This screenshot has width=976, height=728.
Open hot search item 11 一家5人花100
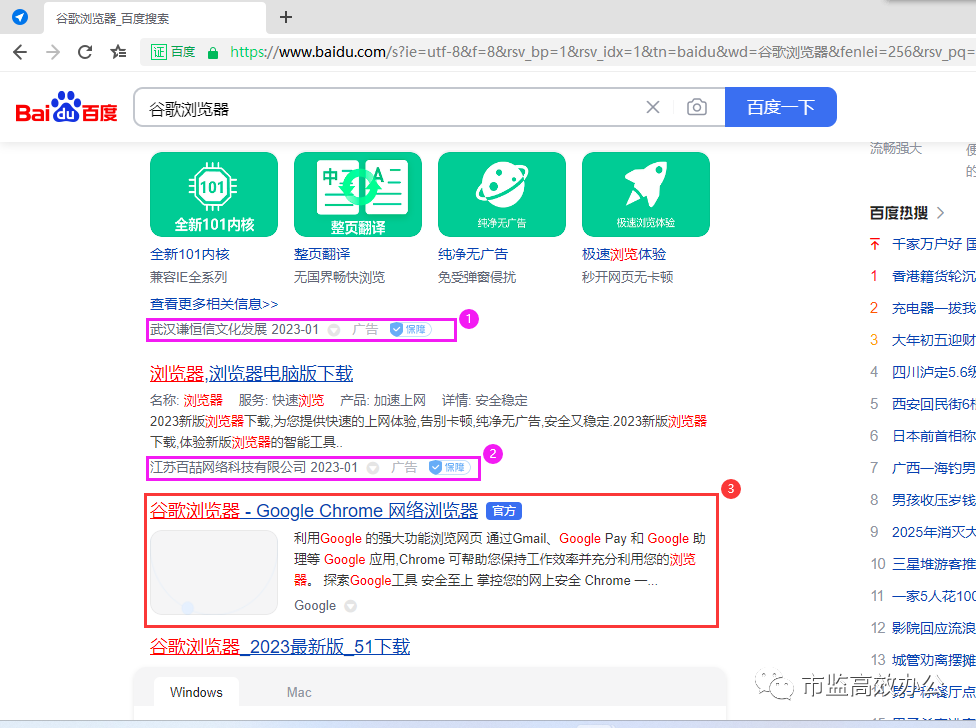click(933, 596)
